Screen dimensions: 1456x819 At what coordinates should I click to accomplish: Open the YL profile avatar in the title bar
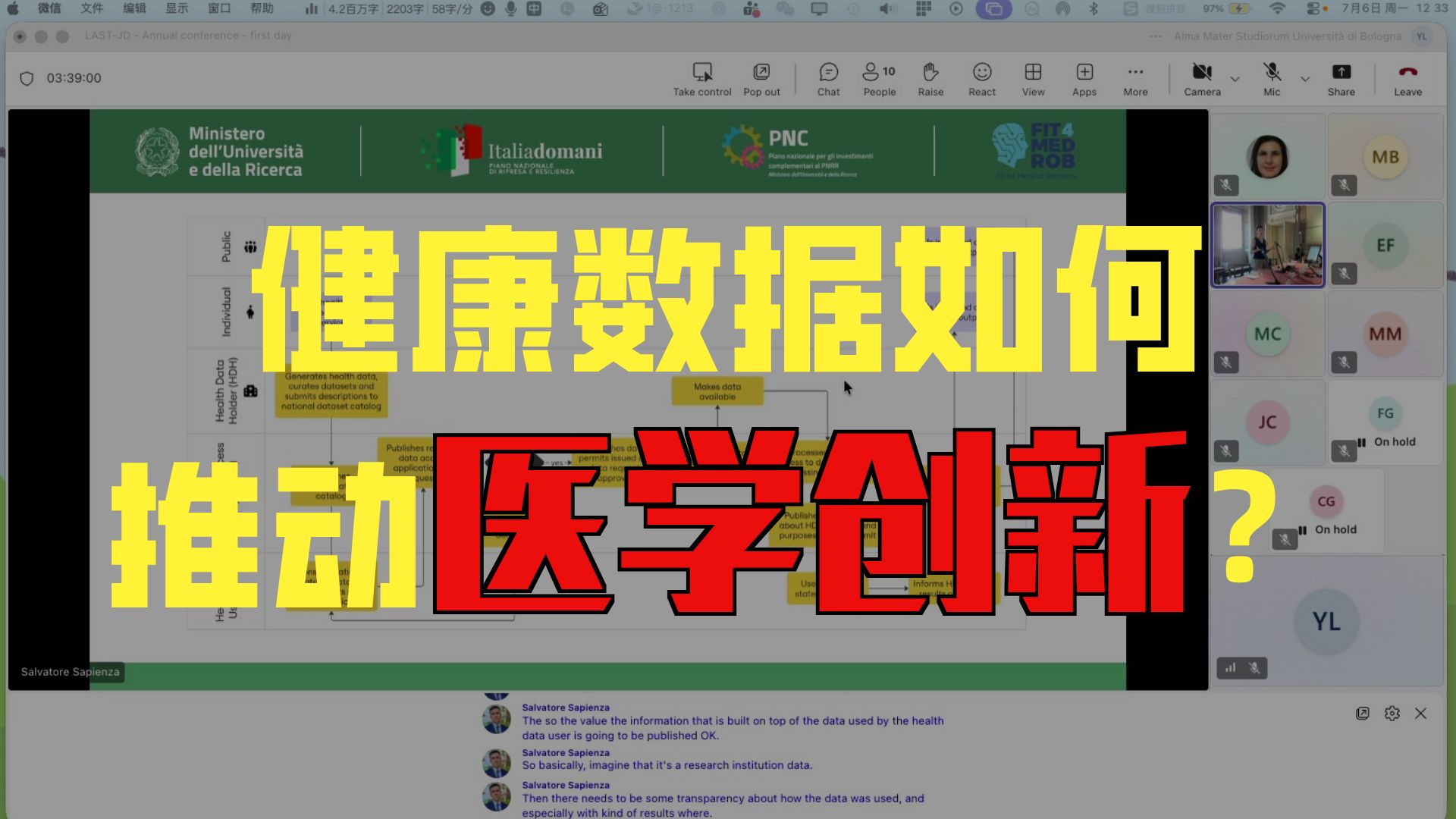point(1422,36)
